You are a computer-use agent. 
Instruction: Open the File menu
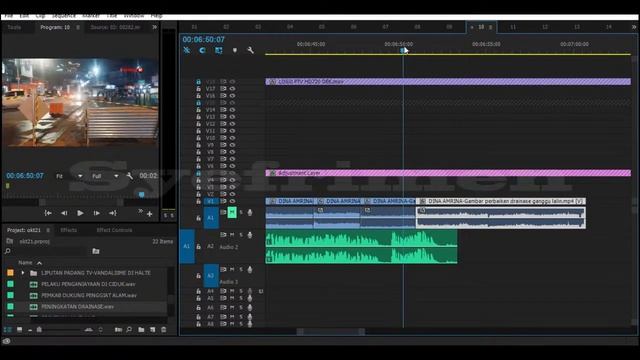pyautogui.click(x=9, y=16)
